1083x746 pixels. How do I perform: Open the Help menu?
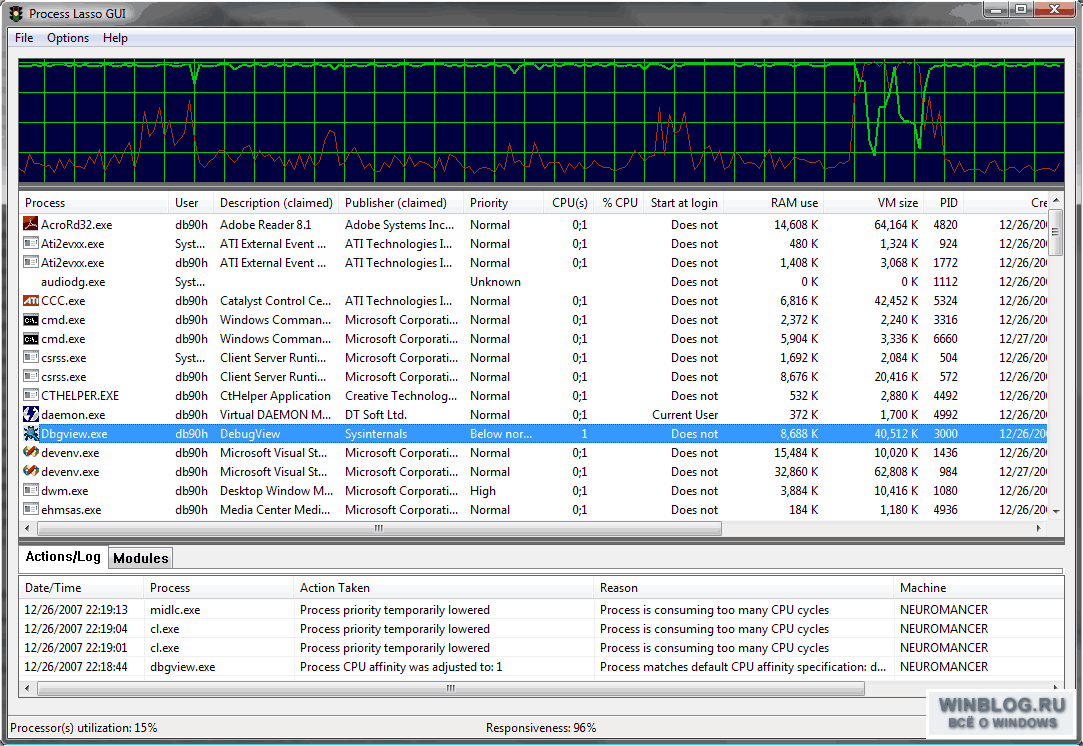[x=115, y=38]
